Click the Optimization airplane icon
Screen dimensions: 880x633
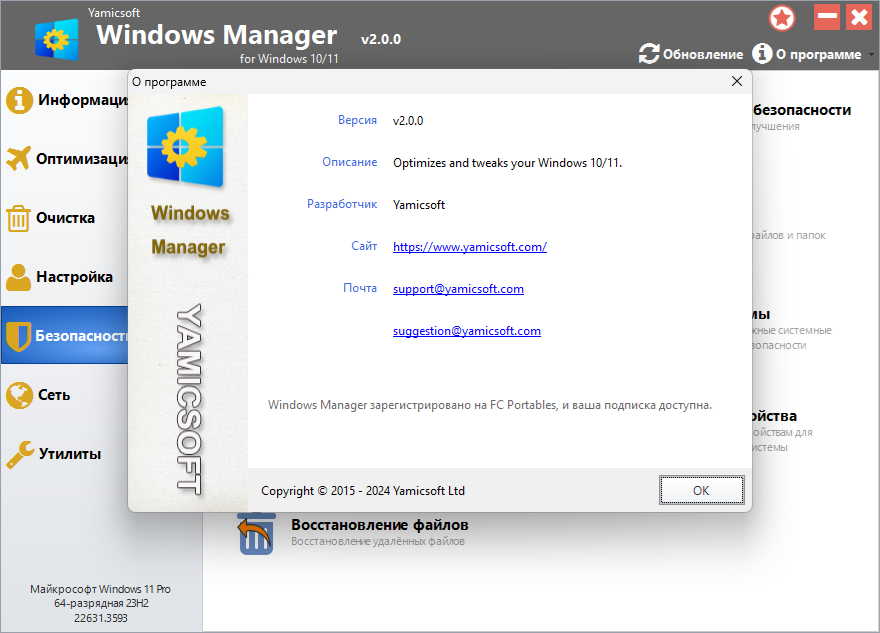(x=19, y=159)
